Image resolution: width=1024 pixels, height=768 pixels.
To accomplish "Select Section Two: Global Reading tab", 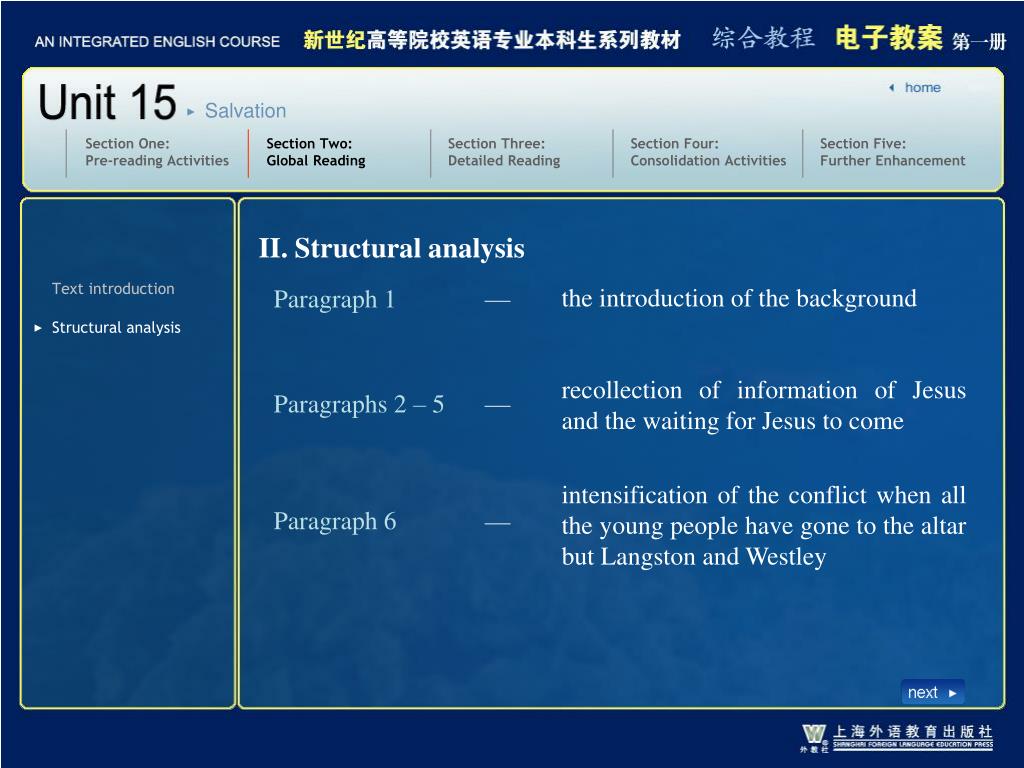I will pyautogui.click(x=315, y=152).
